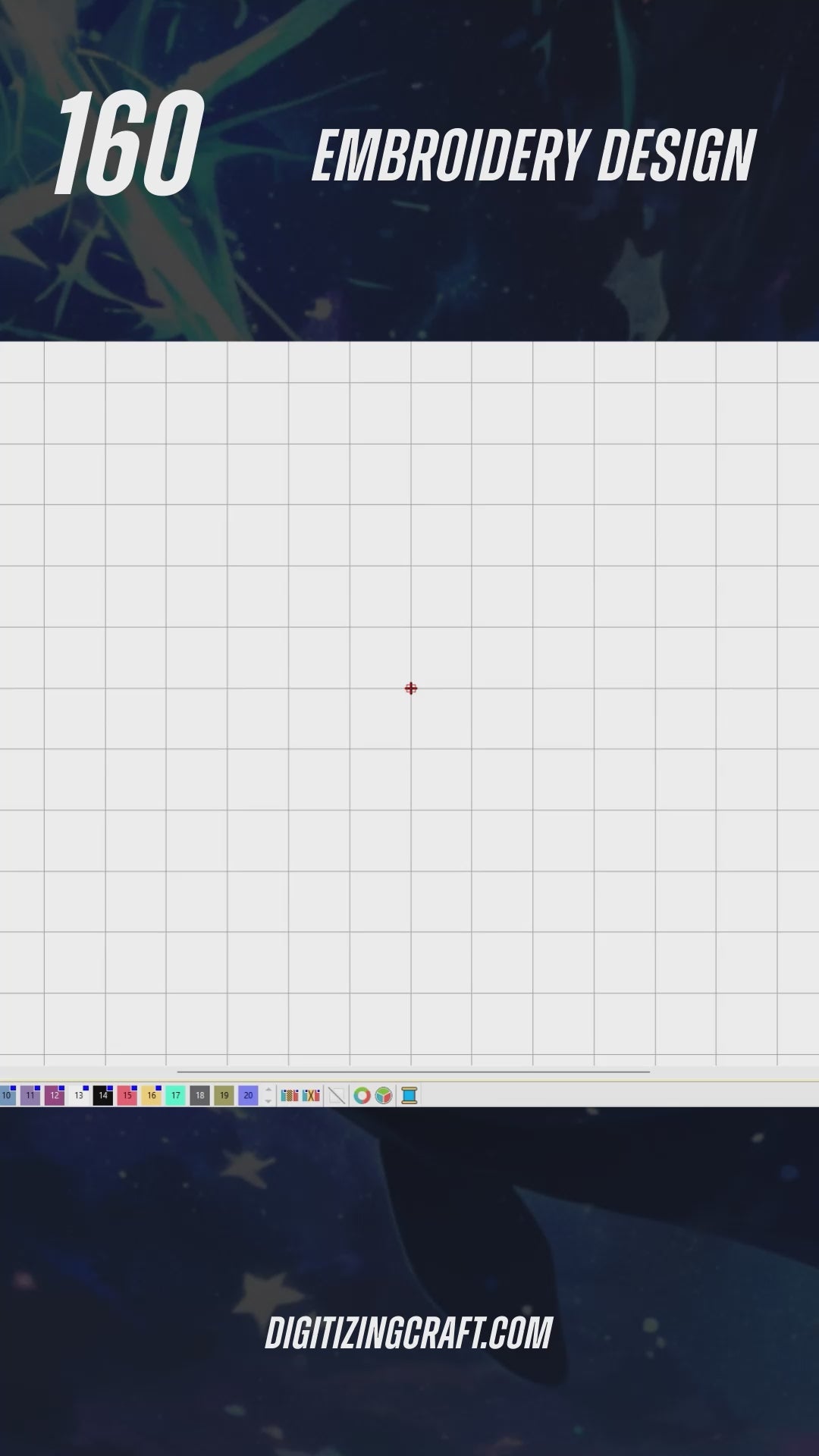This screenshot has width=819, height=1456.
Task: Pick dark gray color swatch 18
Action: pos(200,1096)
